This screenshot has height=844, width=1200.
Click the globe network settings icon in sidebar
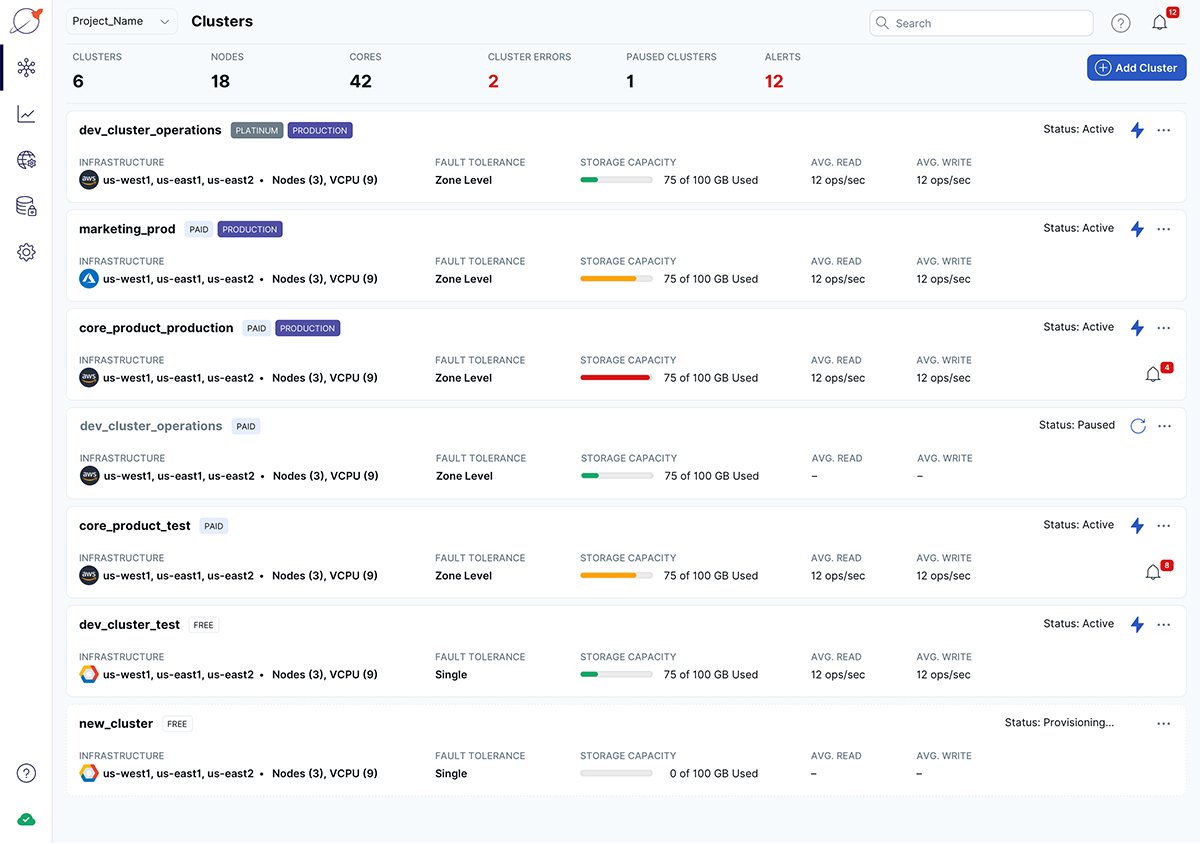(x=26, y=160)
